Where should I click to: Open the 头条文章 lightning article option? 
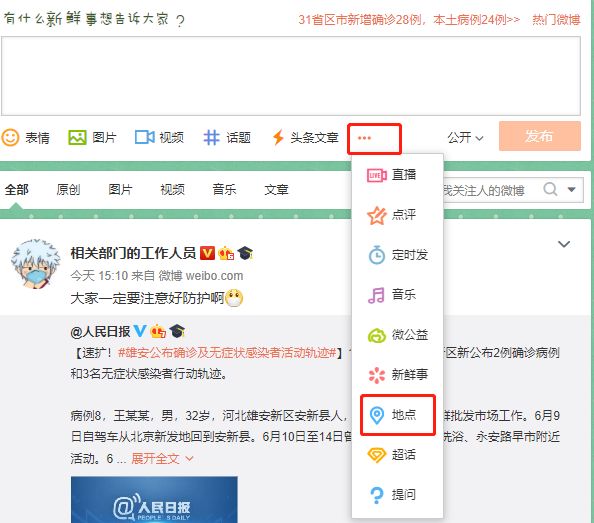pos(305,137)
